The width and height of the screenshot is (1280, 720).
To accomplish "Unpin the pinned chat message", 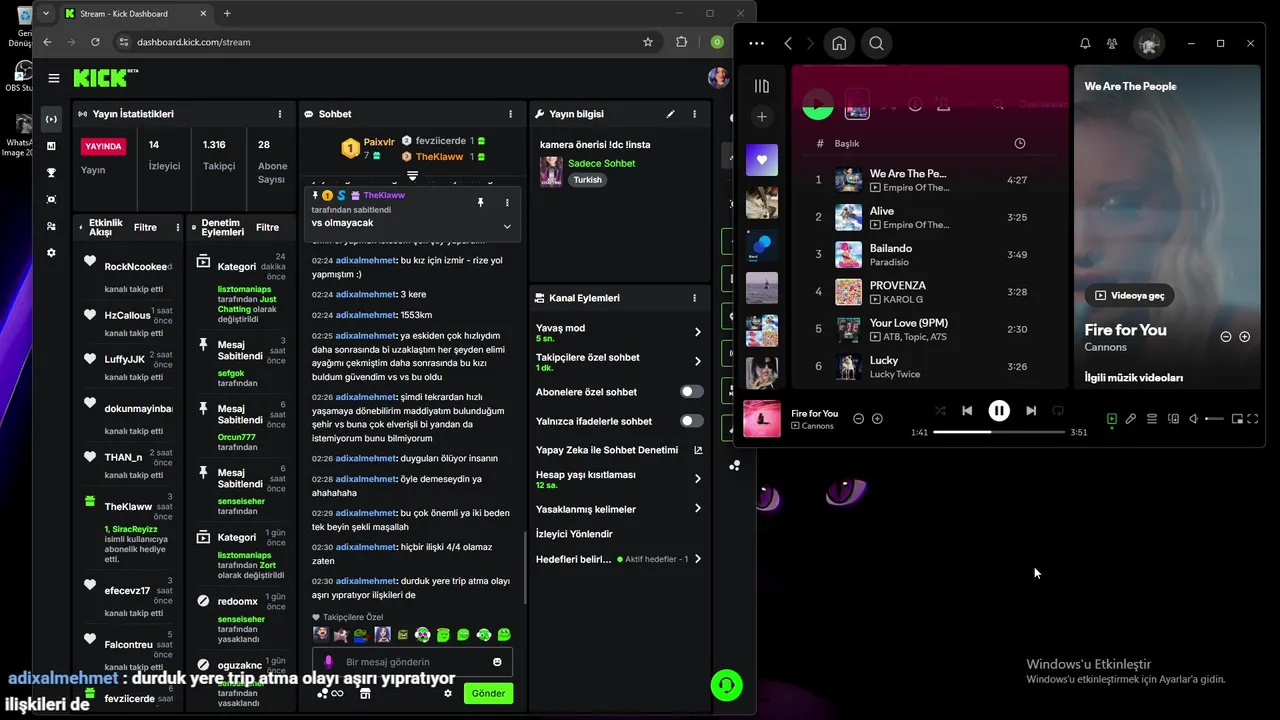I will coord(481,202).
